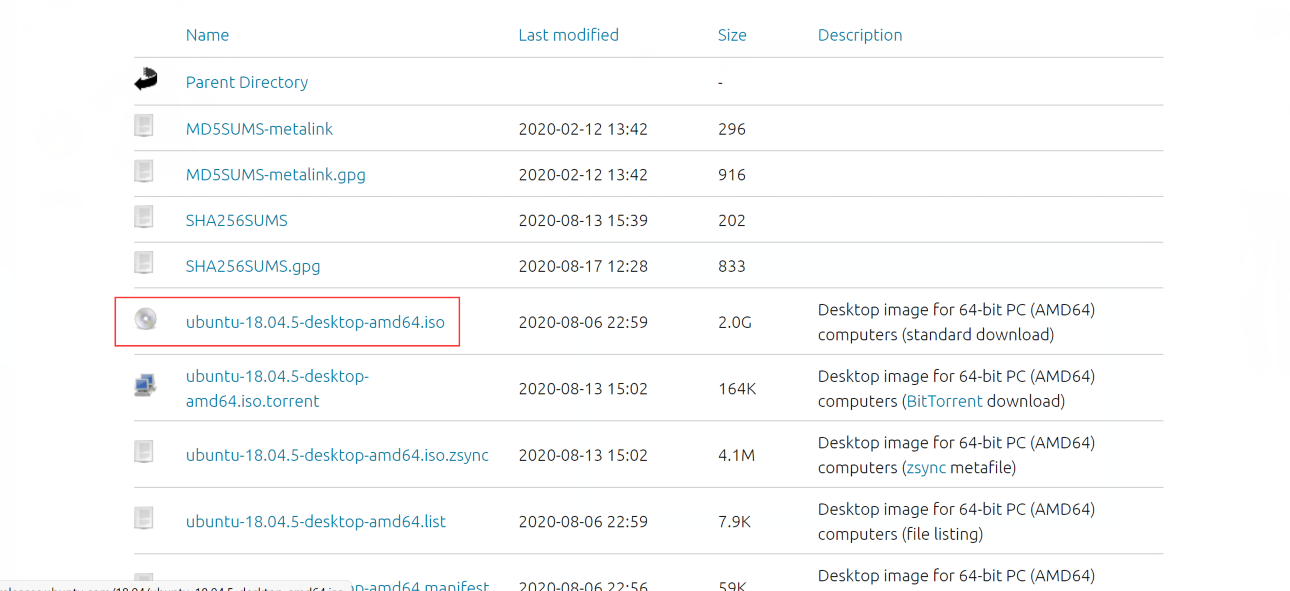Click the 202 size of SHA256SUMS

click(x=732, y=220)
